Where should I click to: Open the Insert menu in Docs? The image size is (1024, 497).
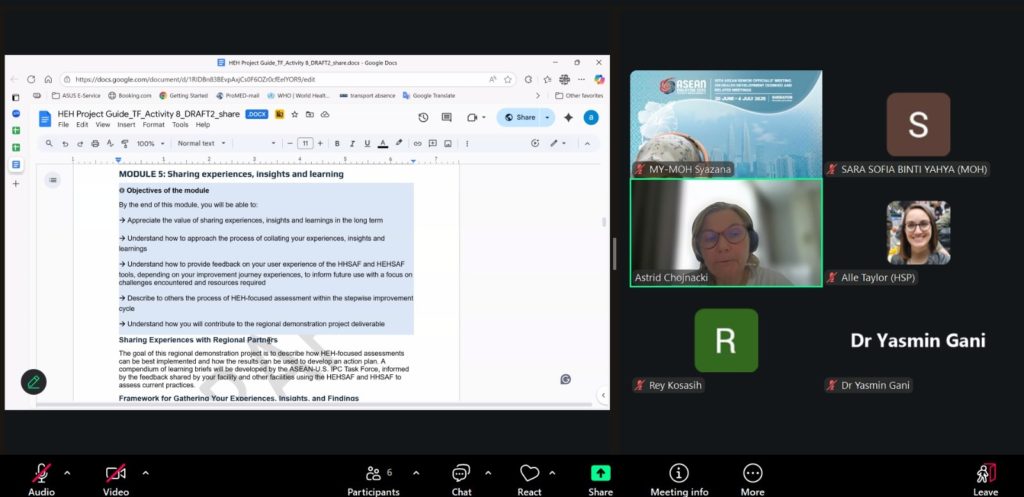pyautogui.click(x=126, y=125)
